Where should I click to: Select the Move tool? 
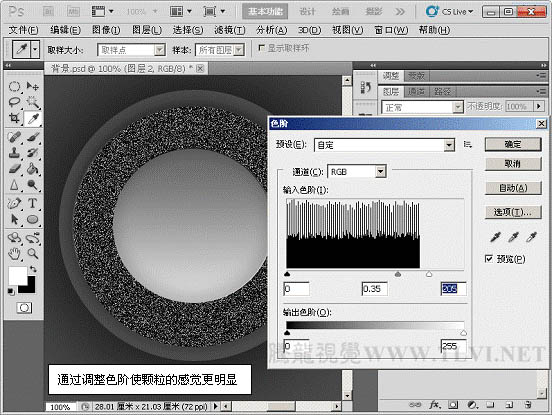[x=33, y=86]
